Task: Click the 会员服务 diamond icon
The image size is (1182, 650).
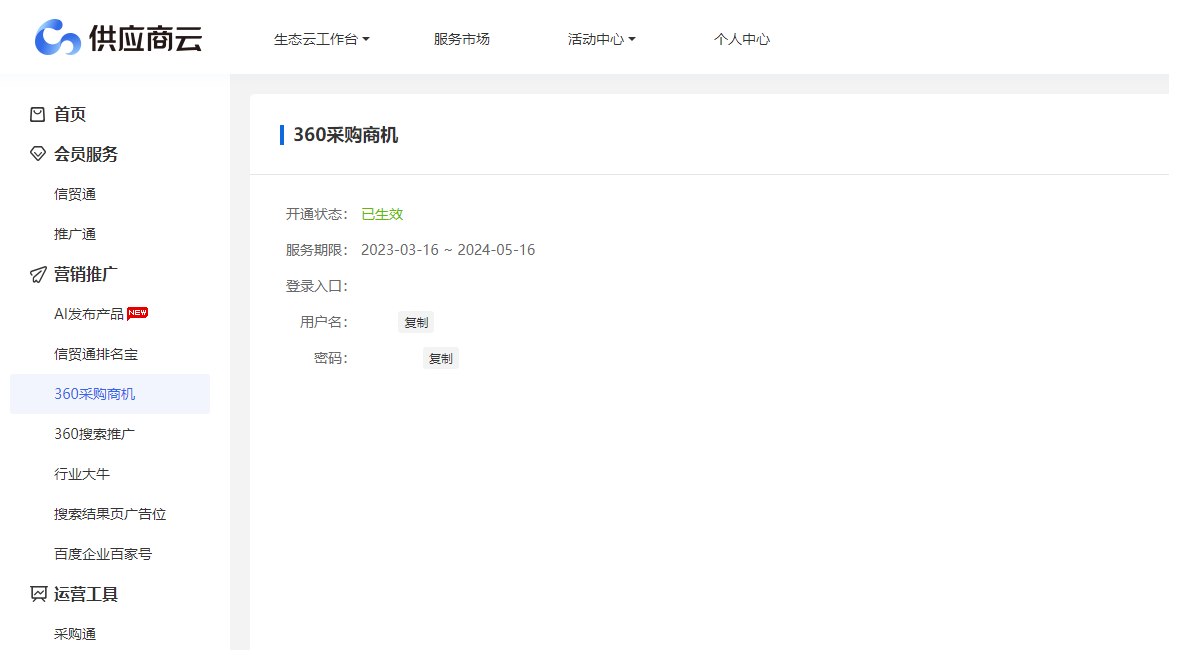Action: tap(38, 154)
